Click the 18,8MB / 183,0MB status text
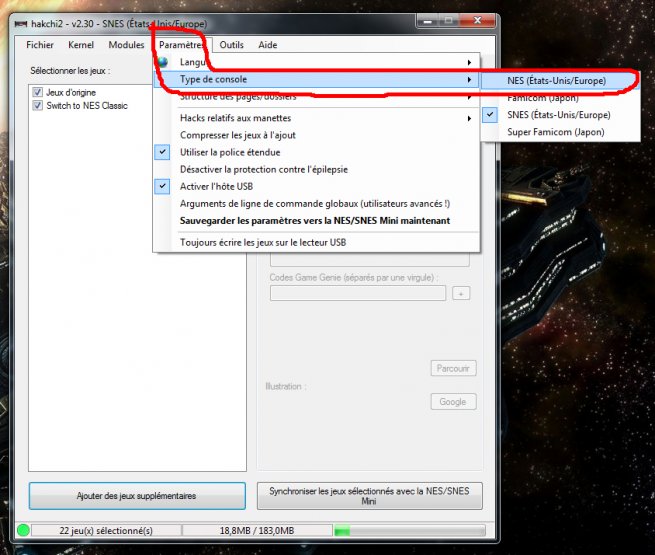 point(257,531)
